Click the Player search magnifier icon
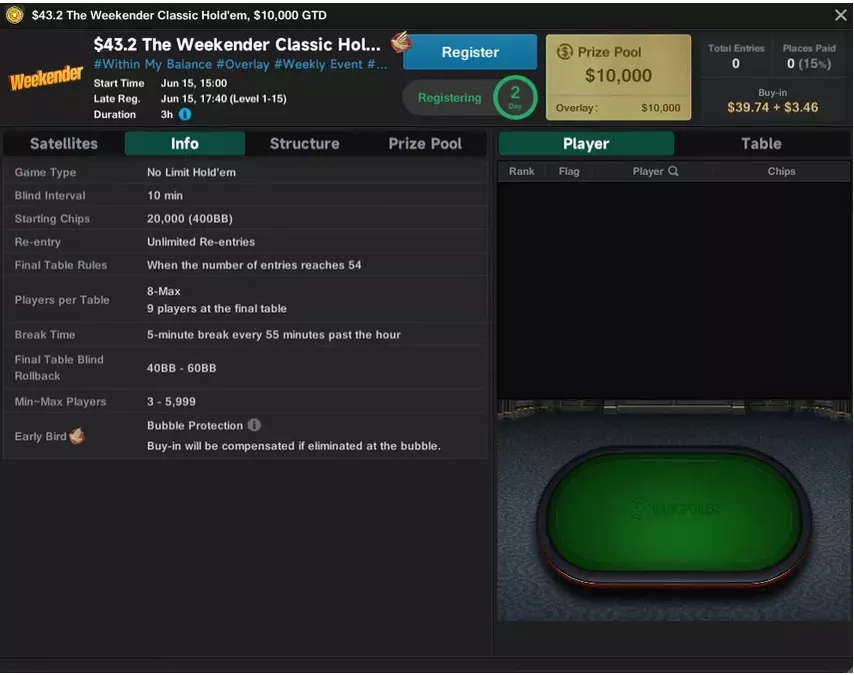This screenshot has width=854, height=675. [x=674, y=171]
